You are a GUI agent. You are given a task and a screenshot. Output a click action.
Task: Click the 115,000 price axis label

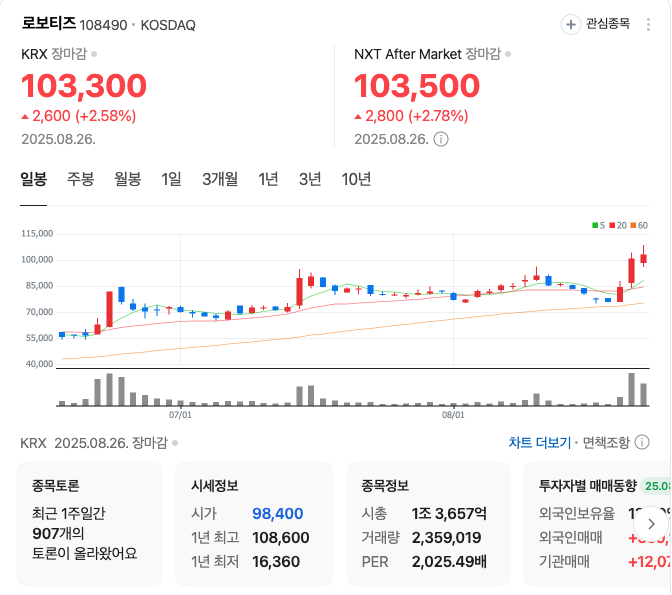click(x=37, y=234)
